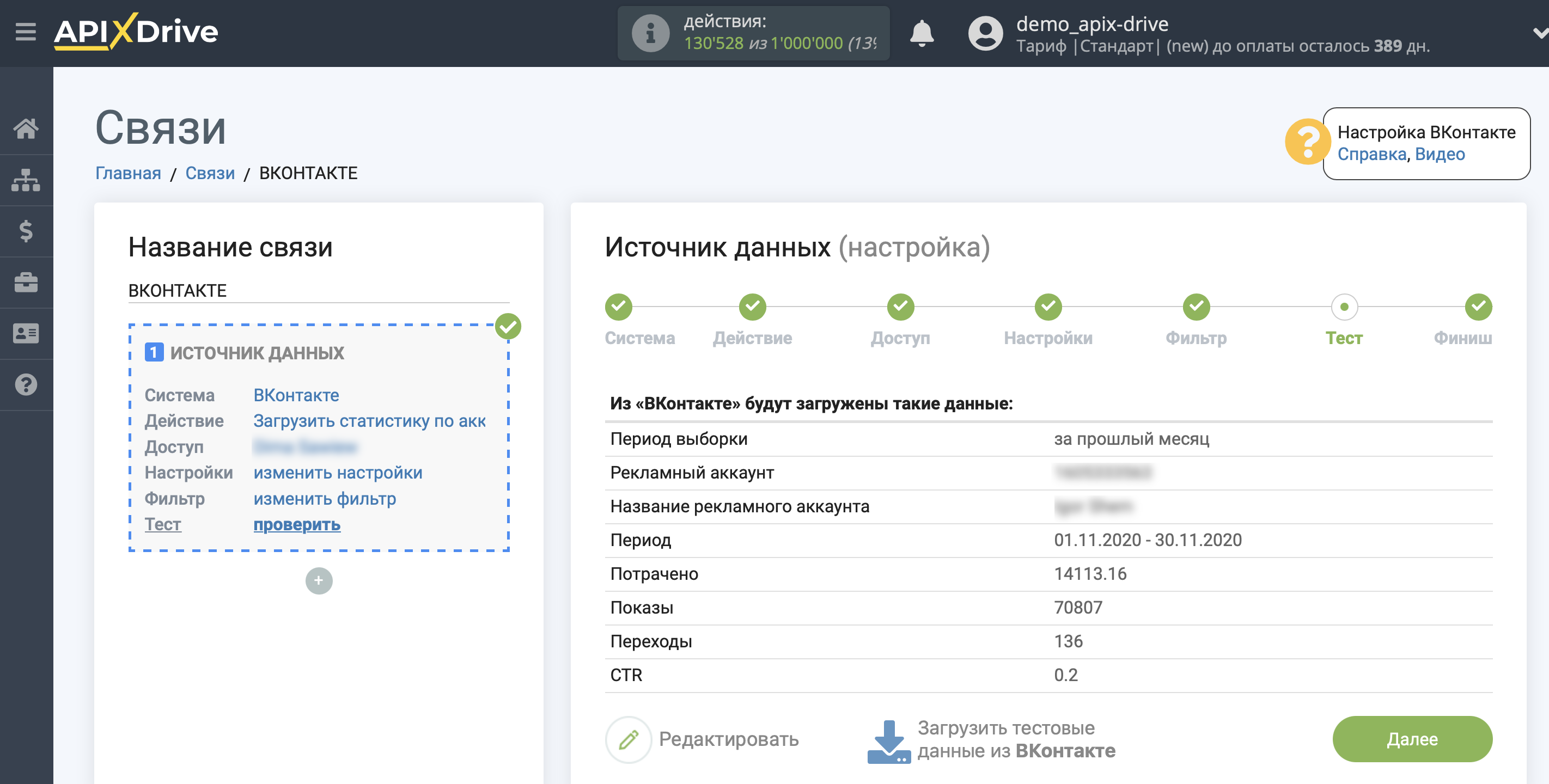This screenshot has width=1549, height=784.
Task: Click the проверить test link
Action: (297, 524)
